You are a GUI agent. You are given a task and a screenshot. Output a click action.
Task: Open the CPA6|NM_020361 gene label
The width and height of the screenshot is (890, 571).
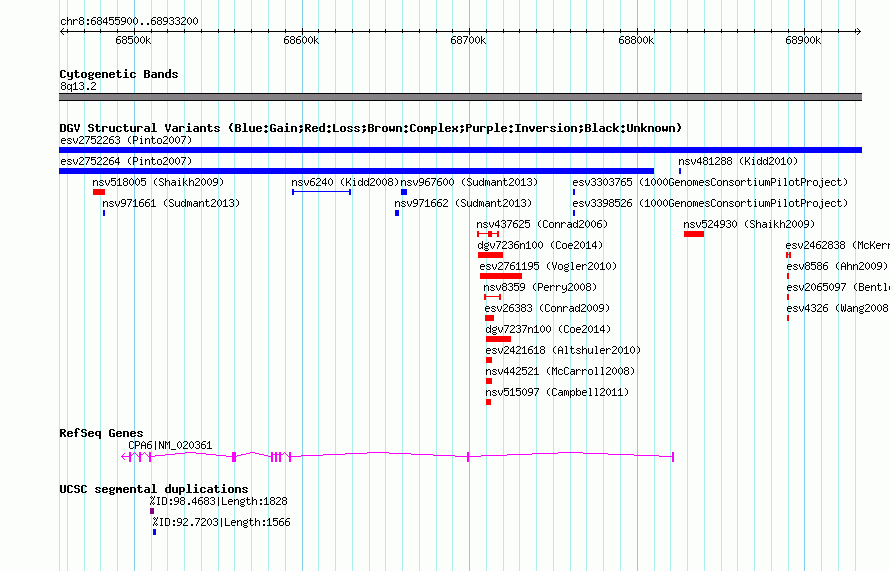tap(170, 446)
